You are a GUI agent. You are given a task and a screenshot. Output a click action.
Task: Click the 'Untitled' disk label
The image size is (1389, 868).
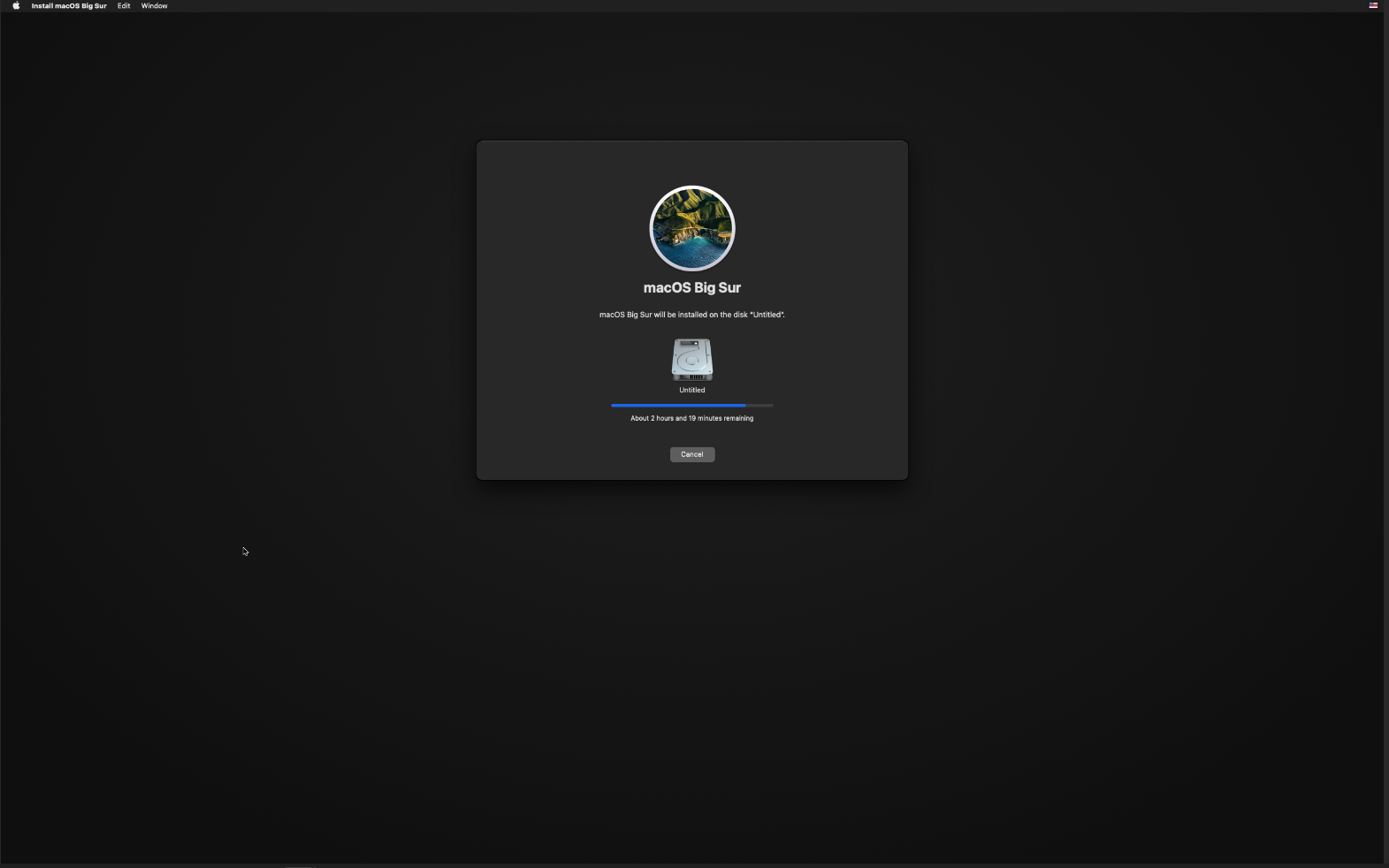tap(692, 390)
